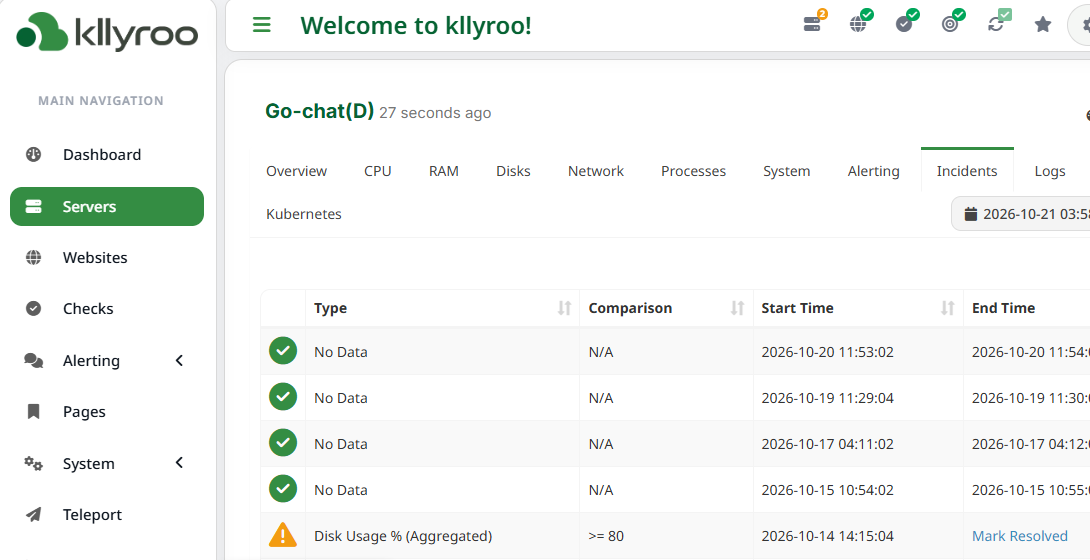Click the refresh sync icon in header

click(x=996, y=24)
